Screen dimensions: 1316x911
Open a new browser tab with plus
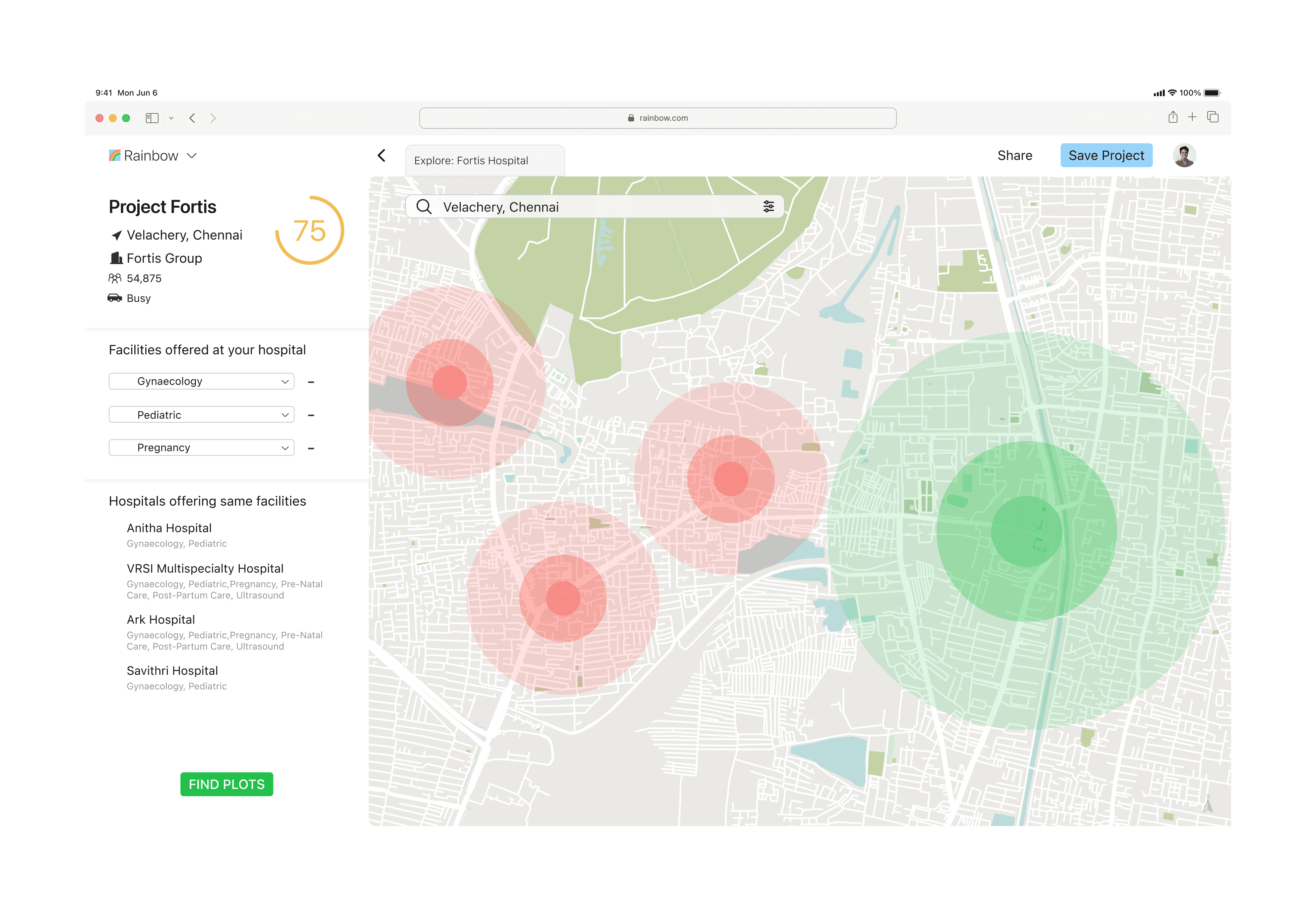[1192, 117]
